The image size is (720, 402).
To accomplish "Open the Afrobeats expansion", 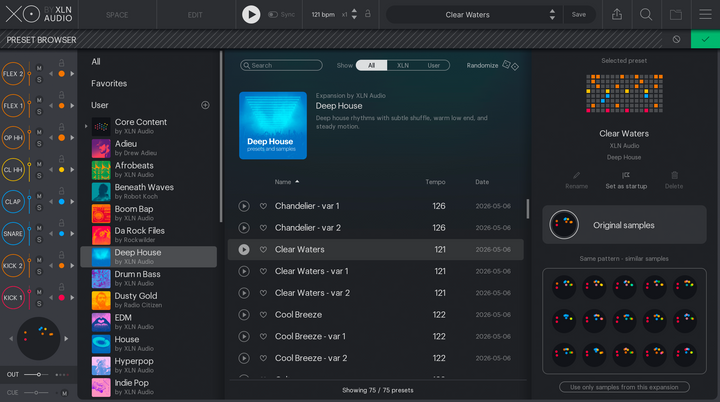I will point(149,170).
